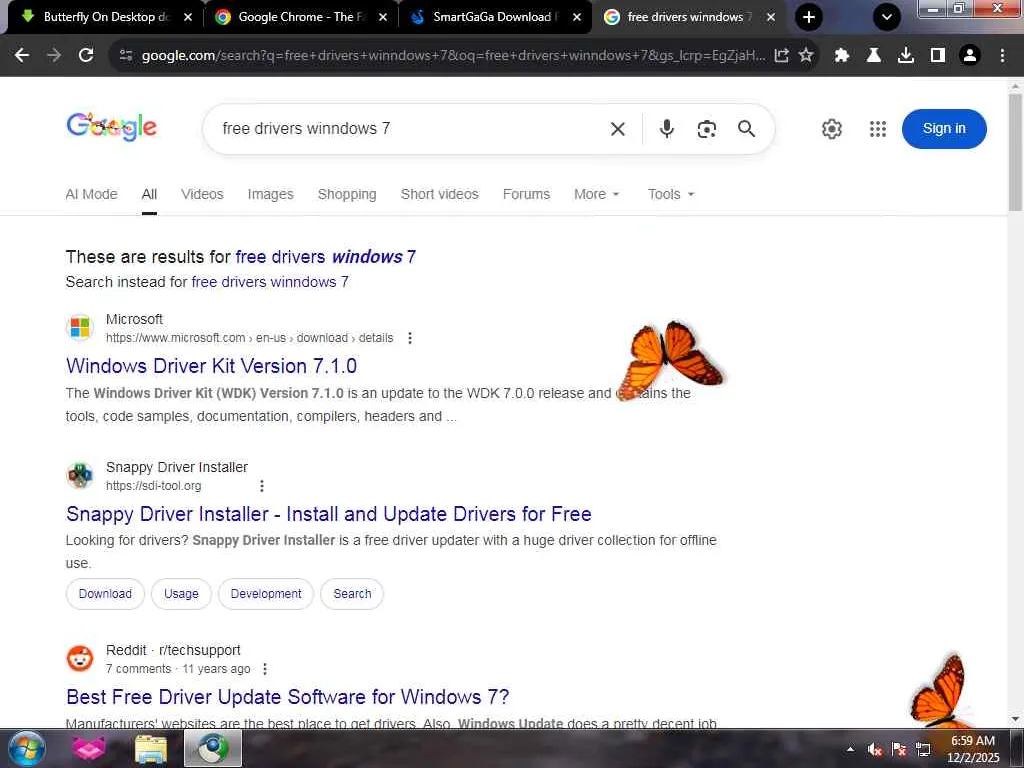Click the Development sitelink chip
This screenshot has height=768, width=1024.
pos(266,594)
